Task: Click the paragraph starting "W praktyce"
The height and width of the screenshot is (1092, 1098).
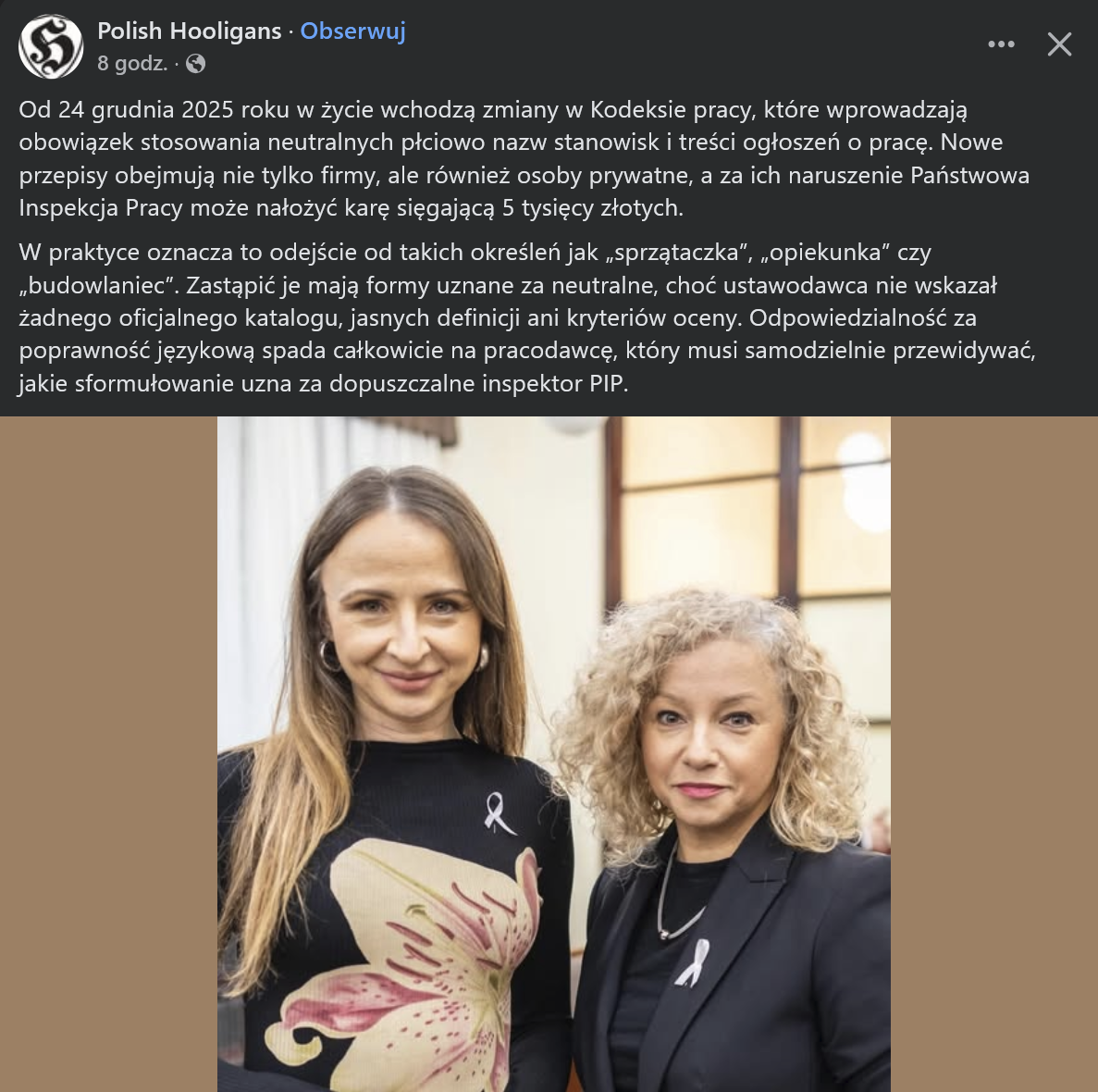Action: click(x=526, y=317)
